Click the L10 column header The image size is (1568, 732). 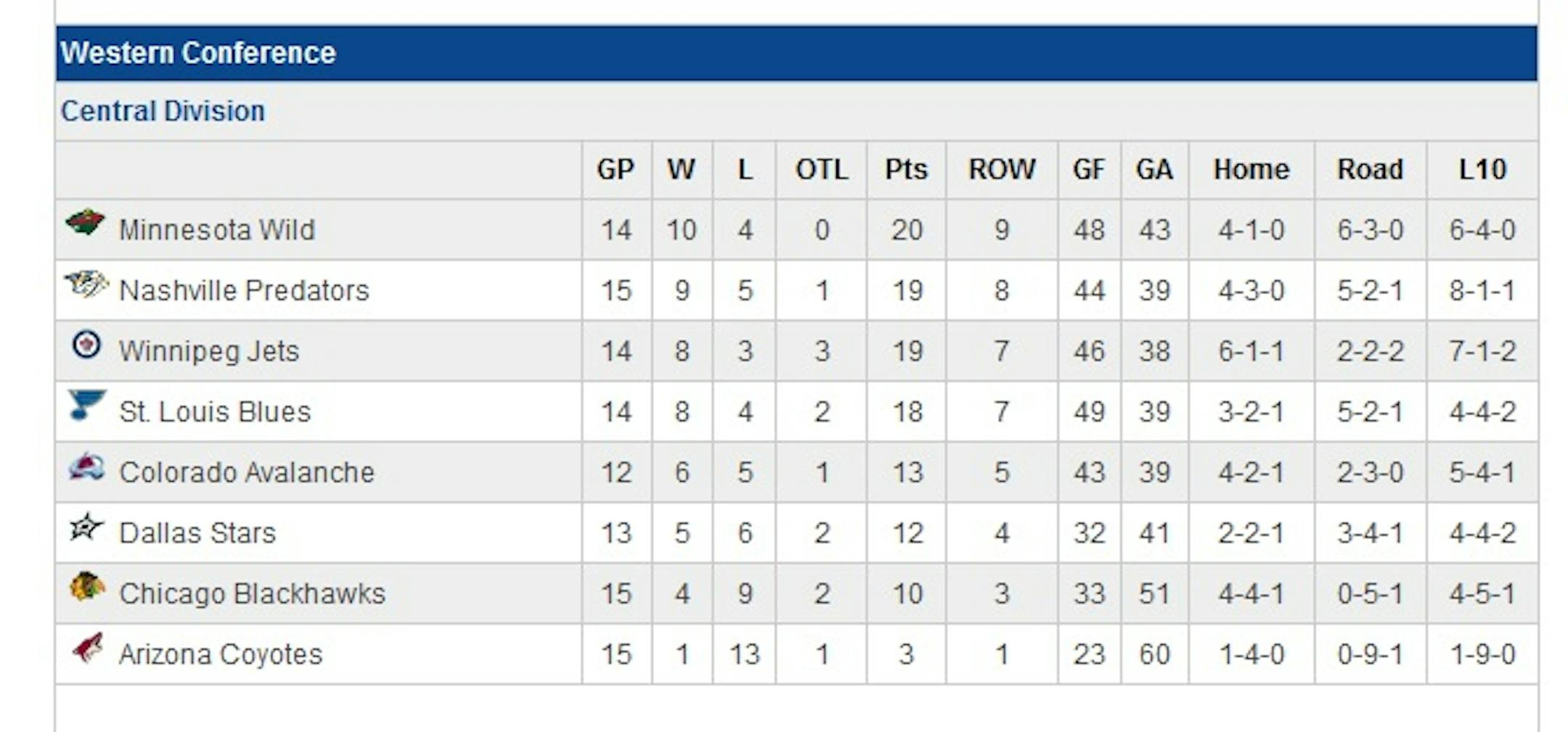click(x=1482, y=170)
